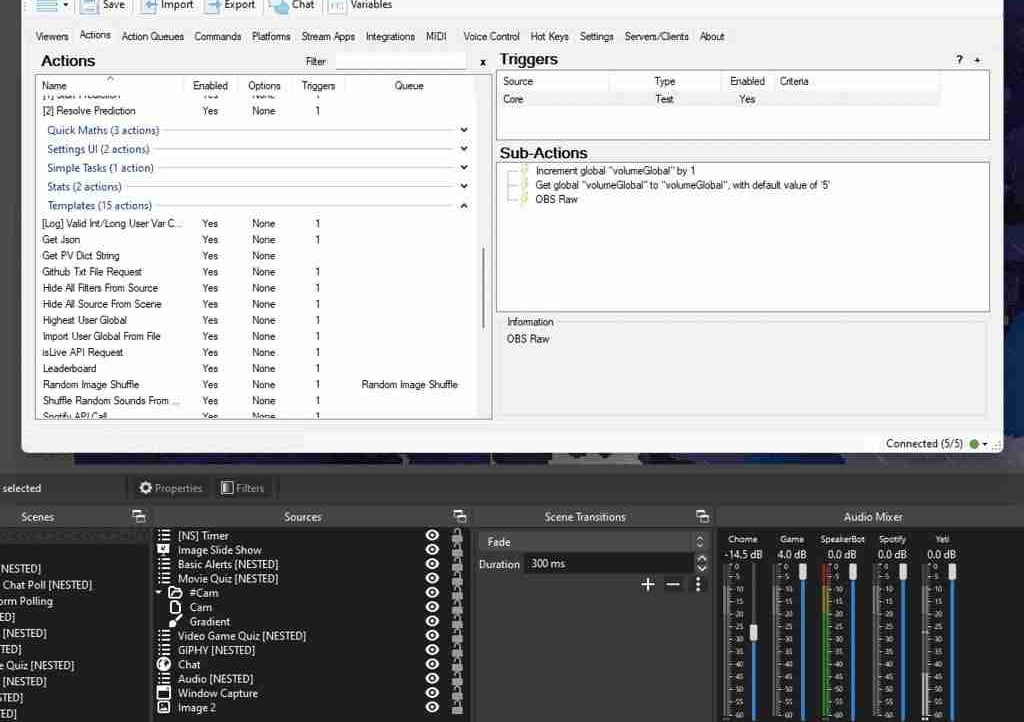Image resolution: width=1024 pixels, height=722 pixels.
Task: Click the Queue column header
Action: pos(409,86)
